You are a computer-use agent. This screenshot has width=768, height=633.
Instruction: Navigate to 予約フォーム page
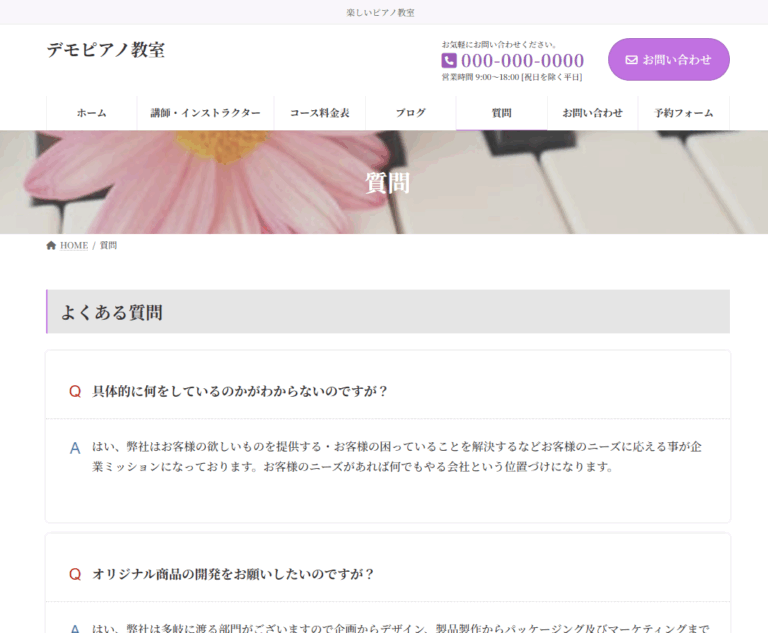click(x=684, y=113)
